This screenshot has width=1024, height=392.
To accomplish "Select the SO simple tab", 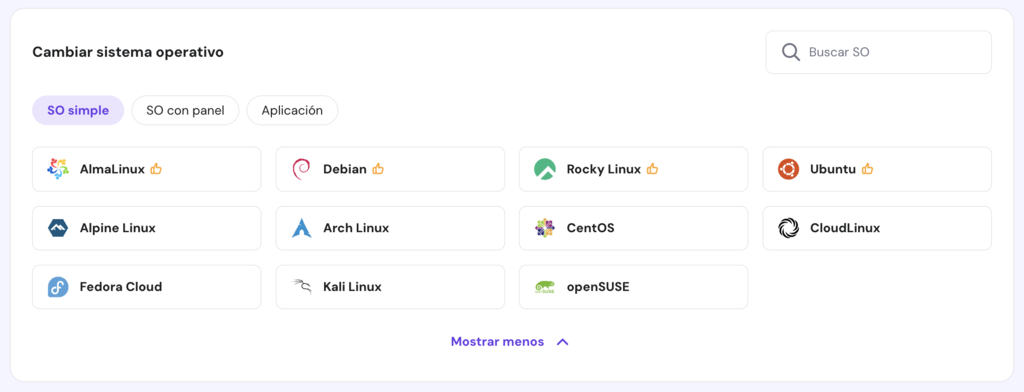I will pos(78,110).
